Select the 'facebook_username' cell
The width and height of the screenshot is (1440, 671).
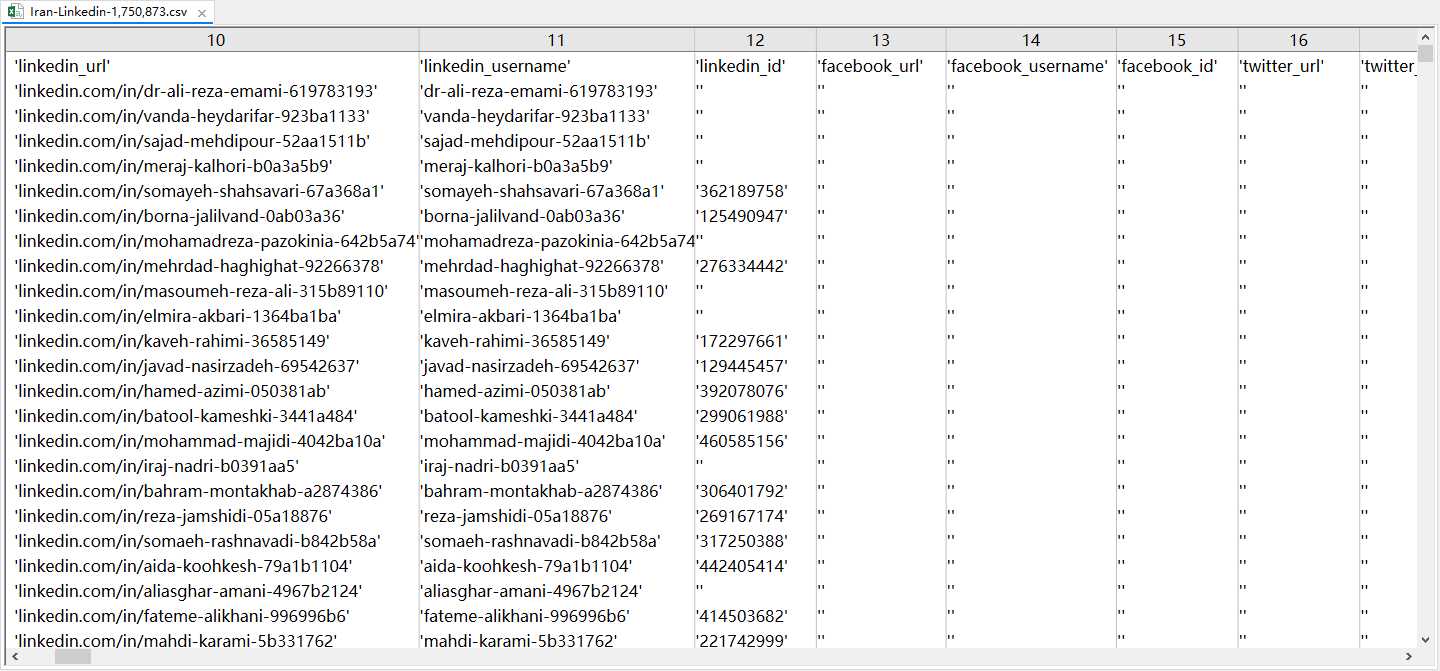[x=1028, y=66]
